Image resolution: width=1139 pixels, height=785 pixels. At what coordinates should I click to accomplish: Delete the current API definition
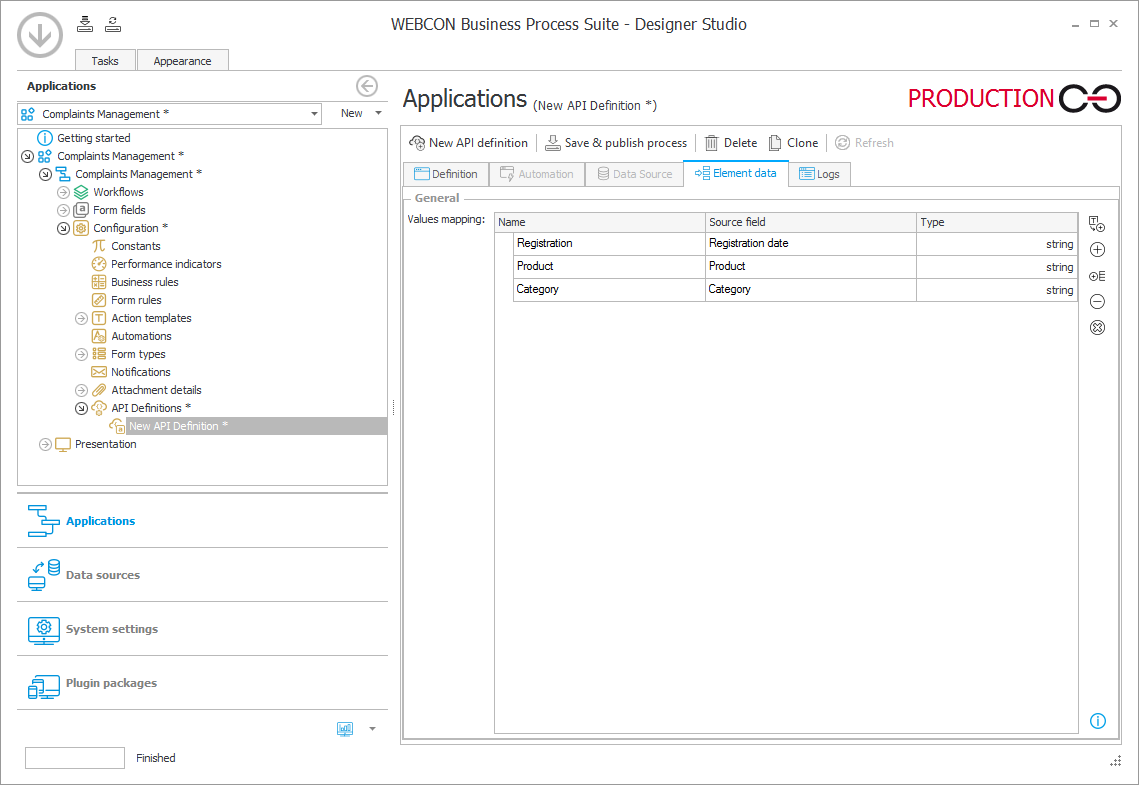click(x=731, y=143)
